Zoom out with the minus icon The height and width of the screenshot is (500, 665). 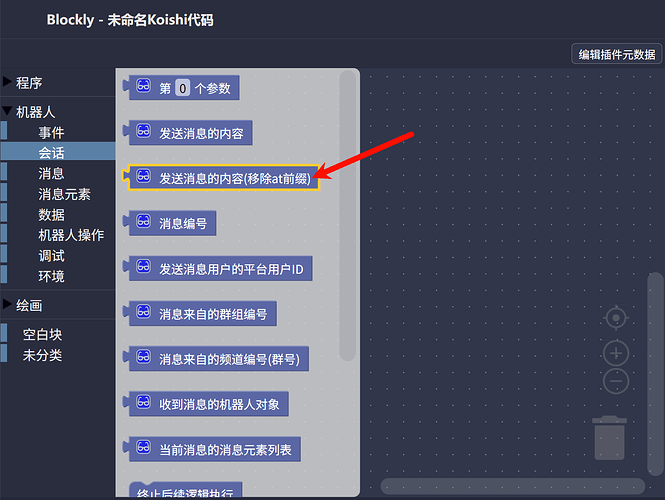(x=616, y=381)
